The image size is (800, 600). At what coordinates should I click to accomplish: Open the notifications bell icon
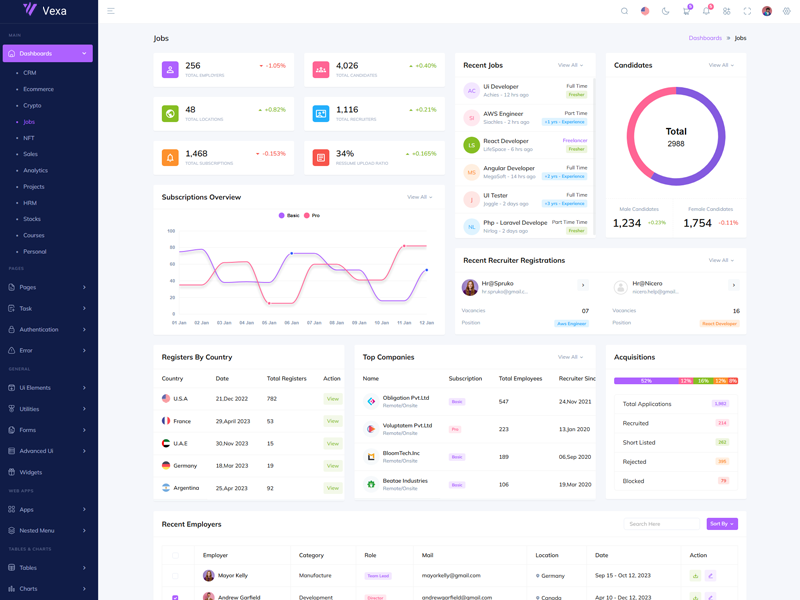(706, 11)
